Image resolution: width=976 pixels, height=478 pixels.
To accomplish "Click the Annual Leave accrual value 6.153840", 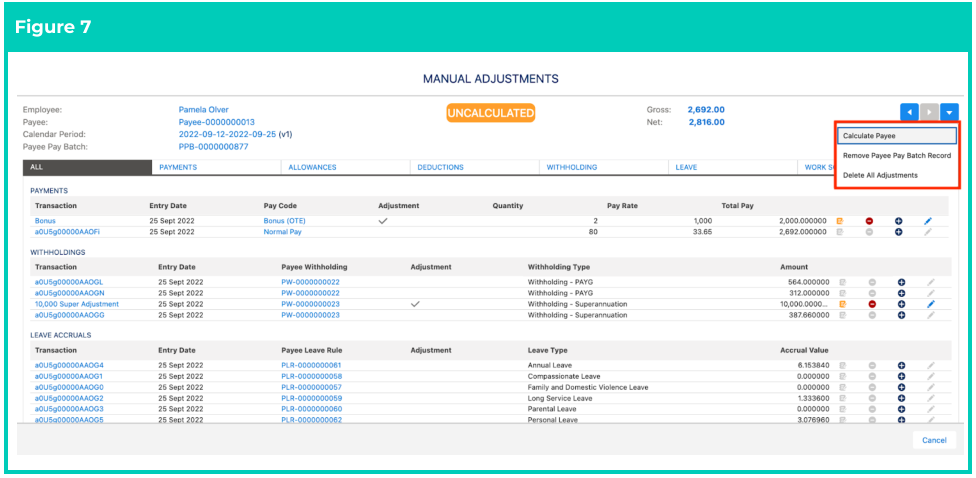I will tap(814, 365).
